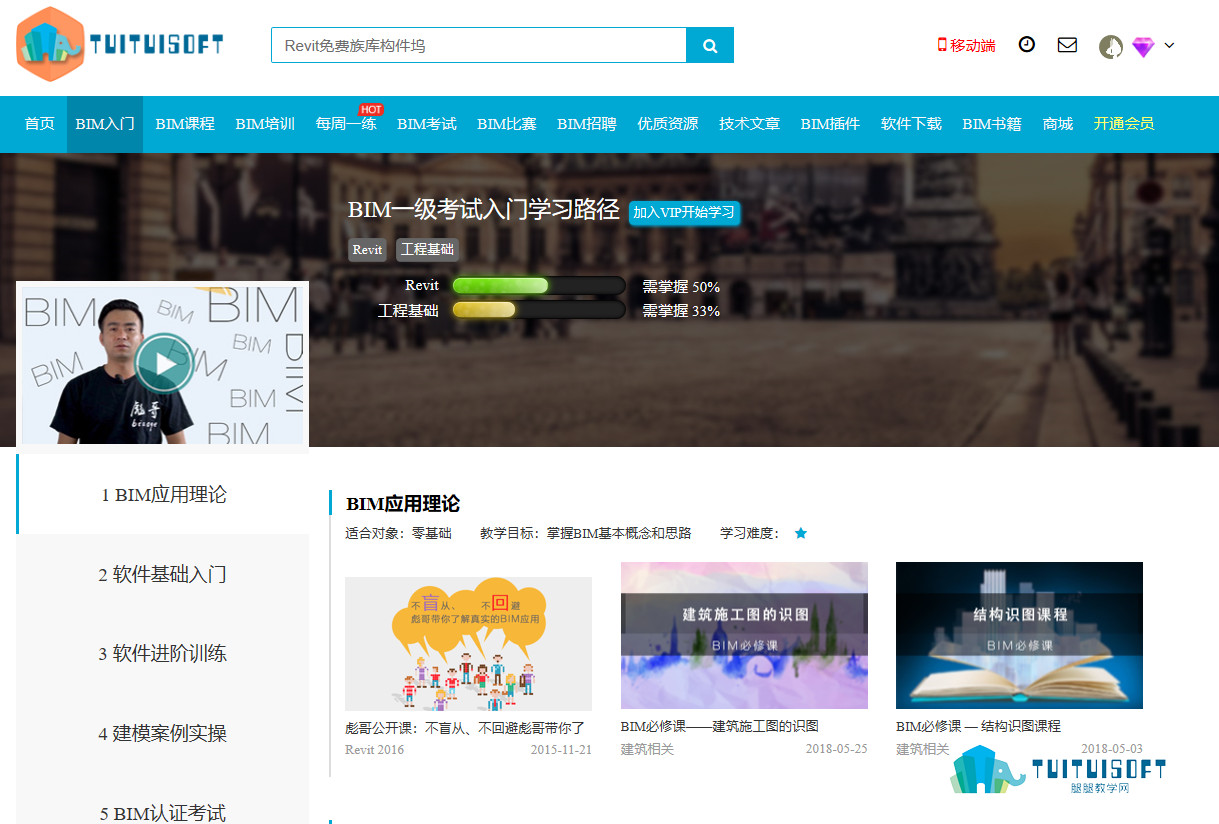Click 加入VIP开始学习 button

point(684,212)
